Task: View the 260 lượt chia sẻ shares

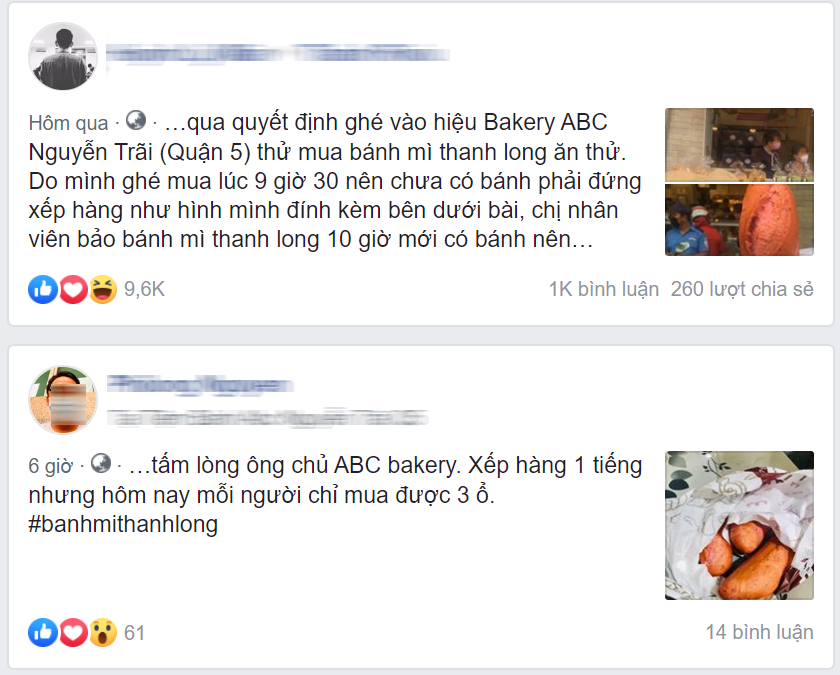Action: (x=742, y=289)
